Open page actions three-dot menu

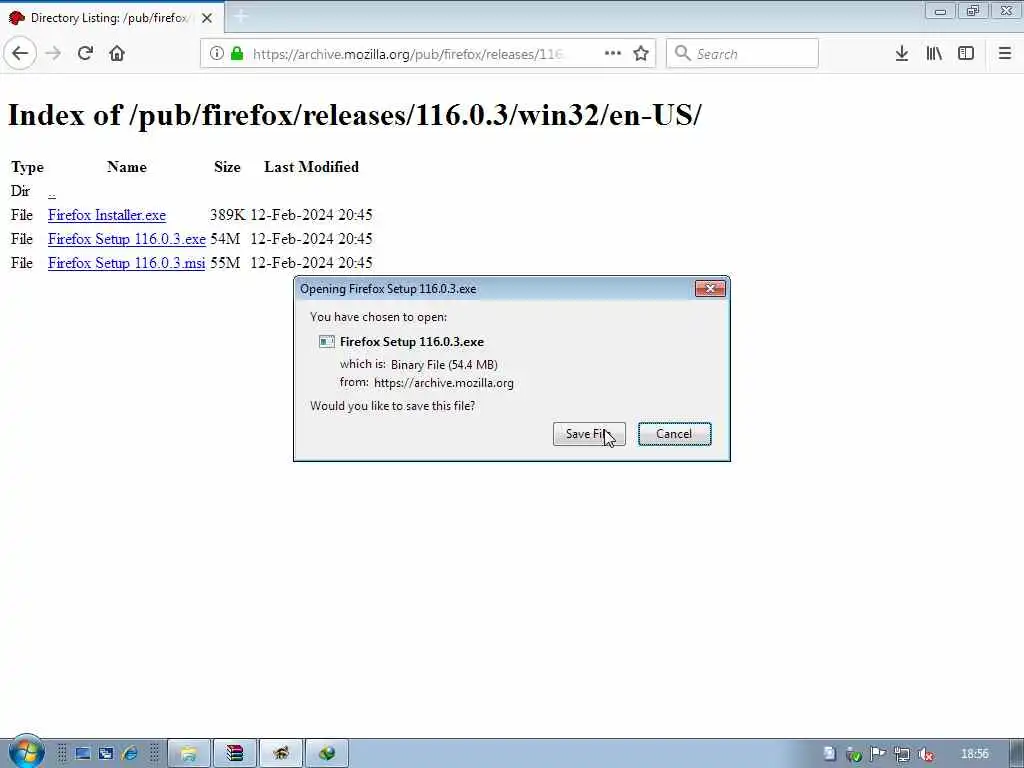pyautogui.click(x=613, y=54)
